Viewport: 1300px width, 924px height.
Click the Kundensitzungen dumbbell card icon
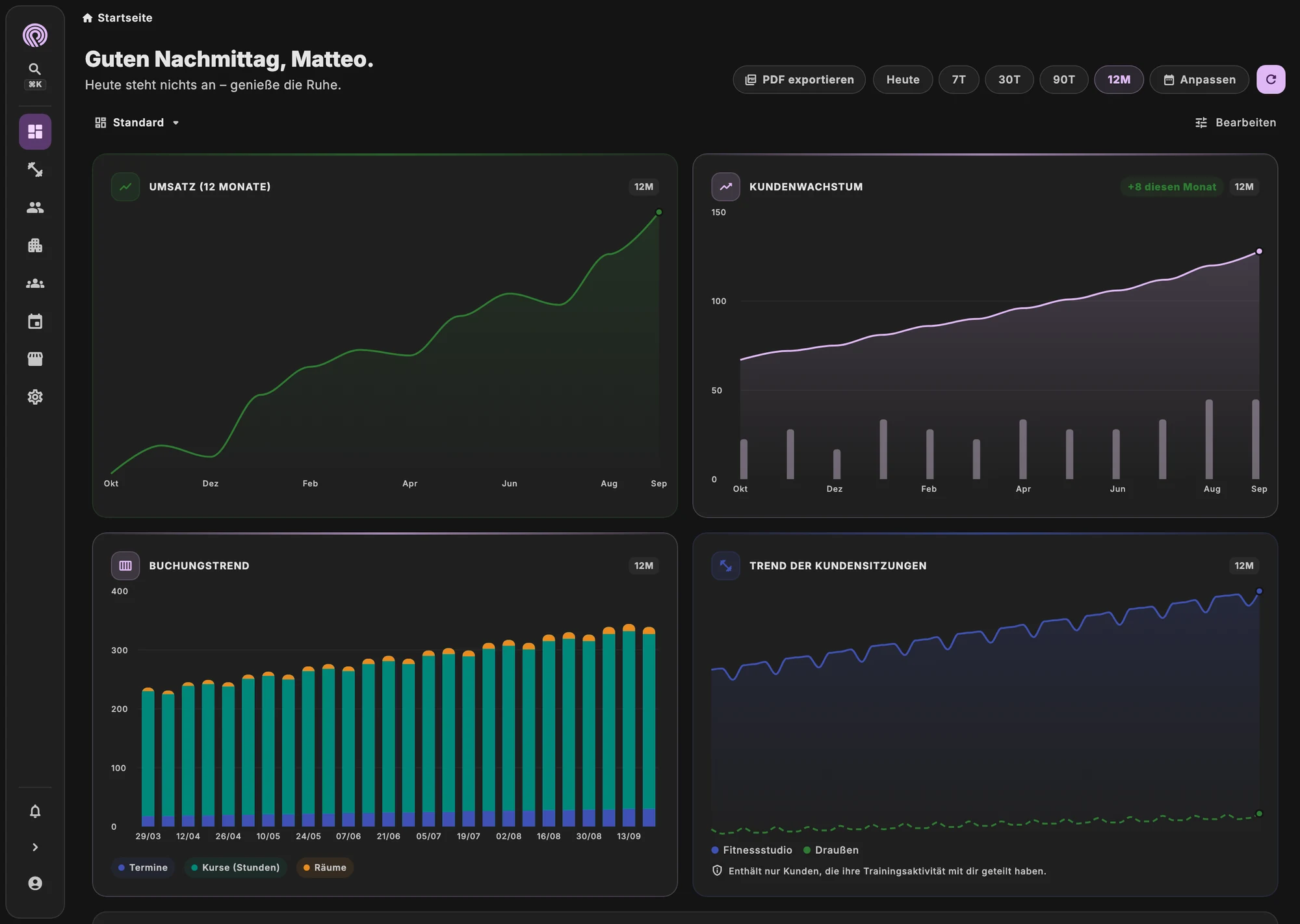coord(725,565)
